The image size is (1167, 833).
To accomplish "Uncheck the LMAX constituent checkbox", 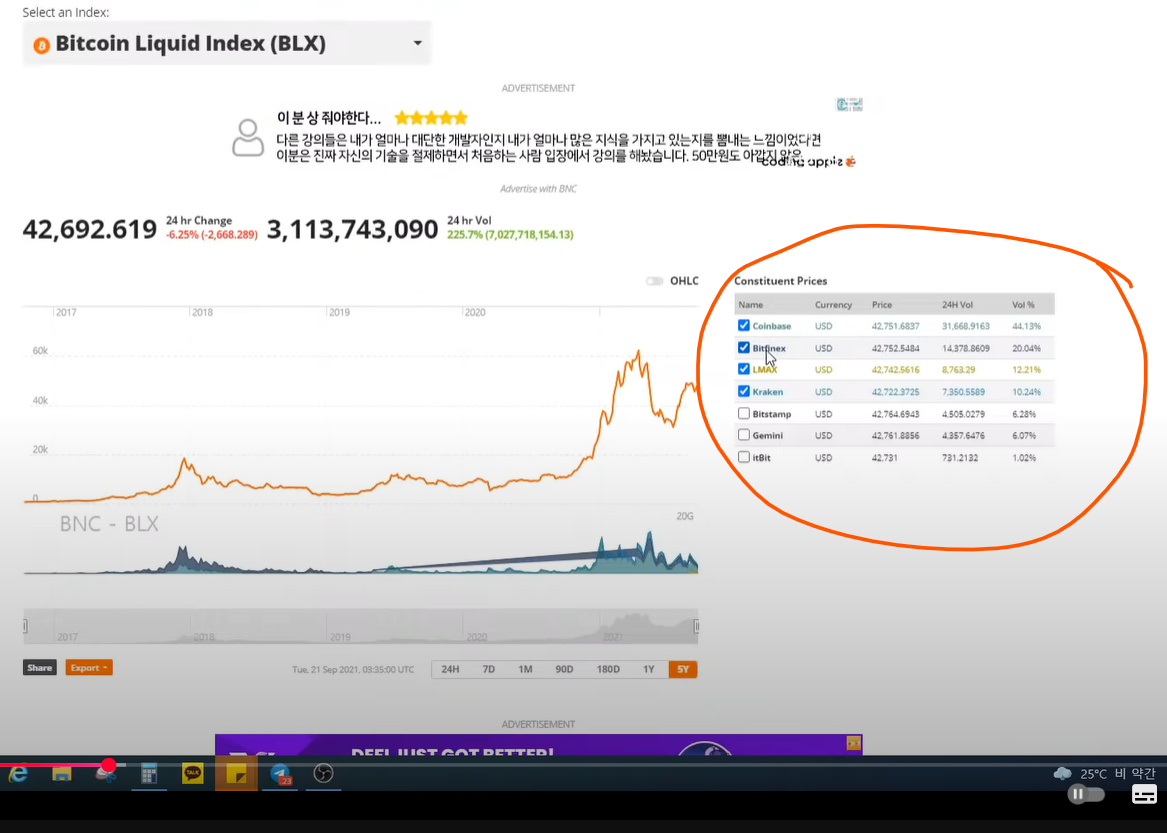I will click(x=744, y=369).
